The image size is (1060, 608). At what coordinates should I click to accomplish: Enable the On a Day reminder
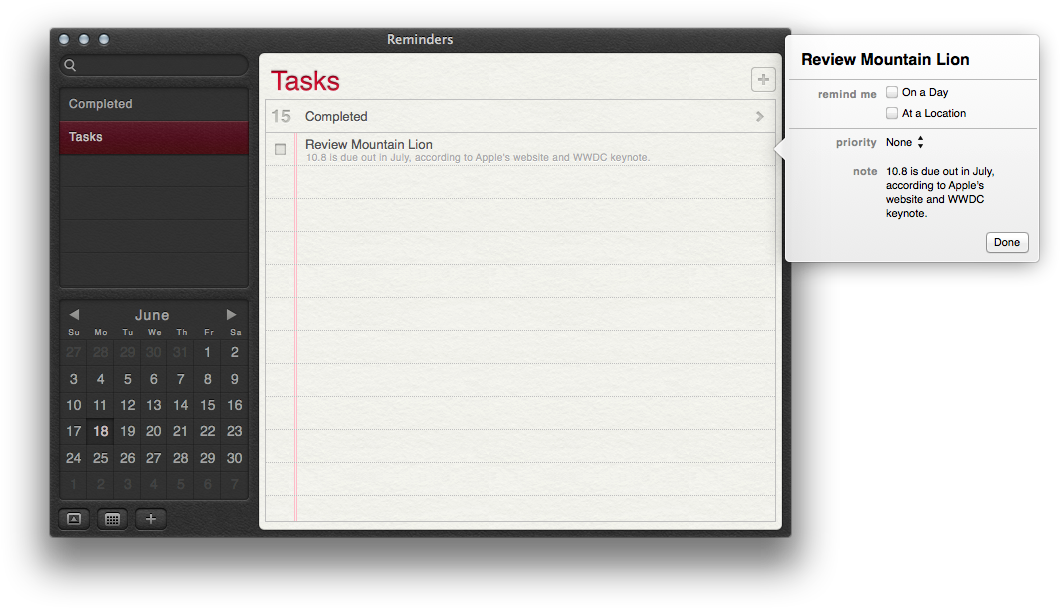(892, 92)
